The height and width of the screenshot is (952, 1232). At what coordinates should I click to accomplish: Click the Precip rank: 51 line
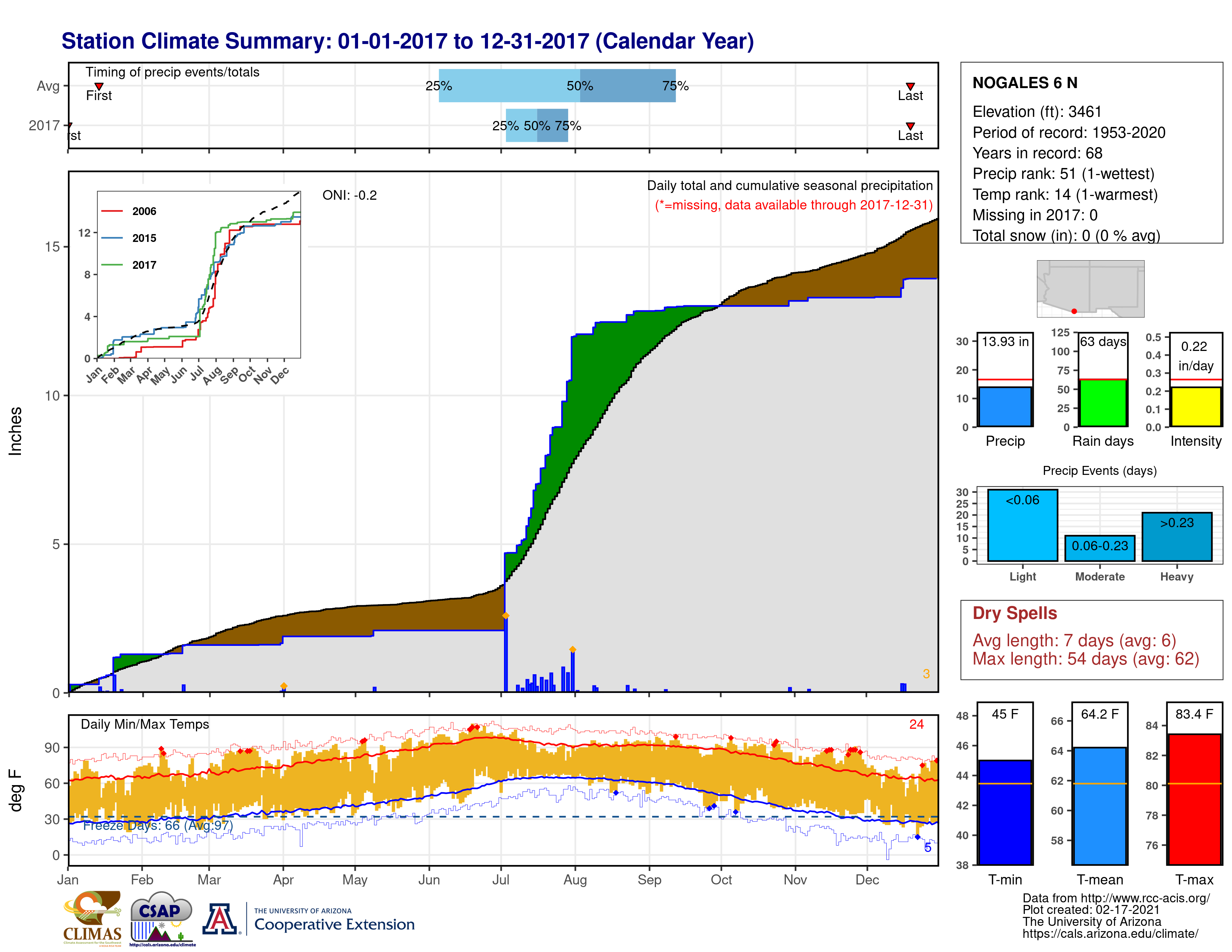click(1063, 174)
